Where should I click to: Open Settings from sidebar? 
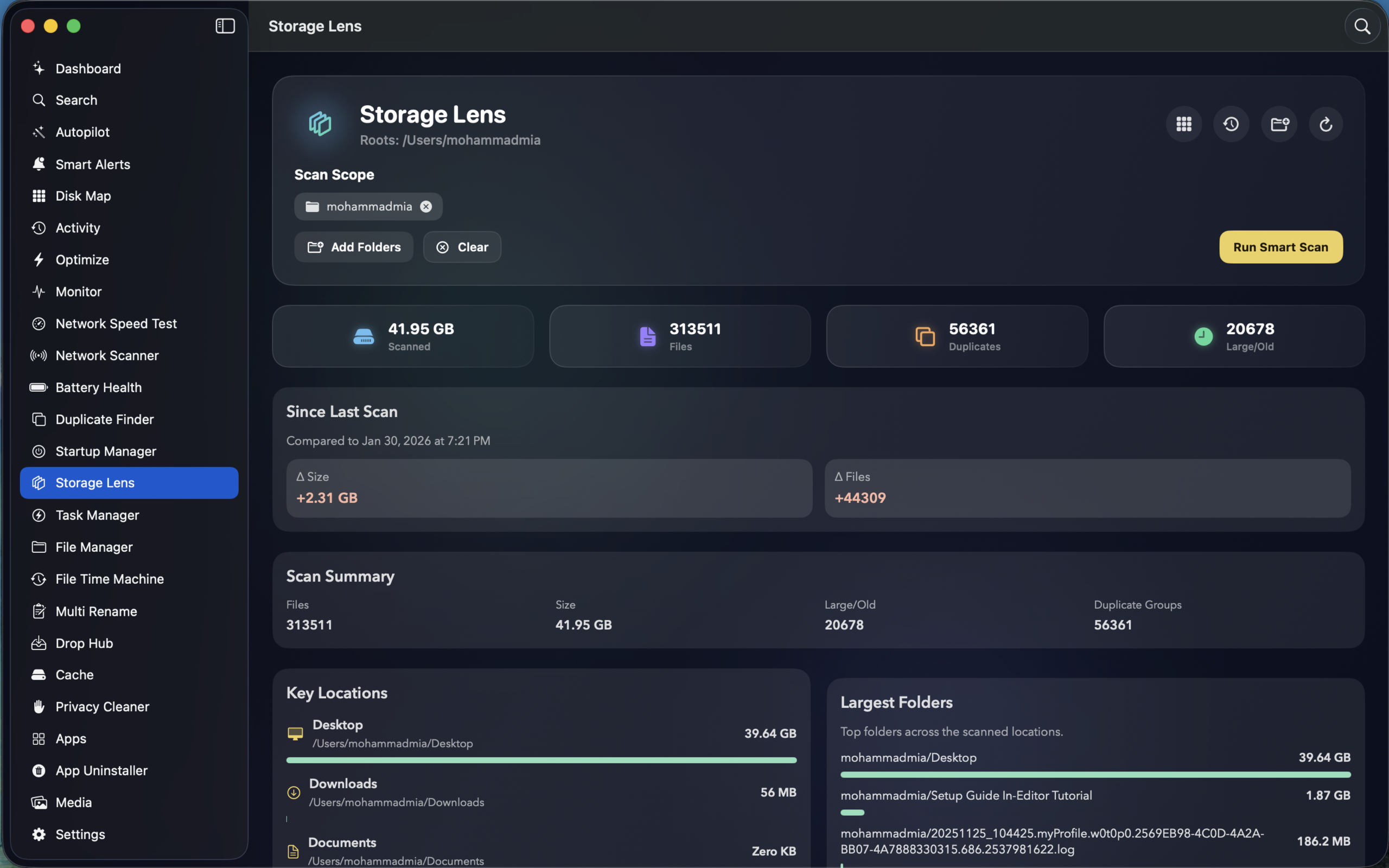point(129,834)
